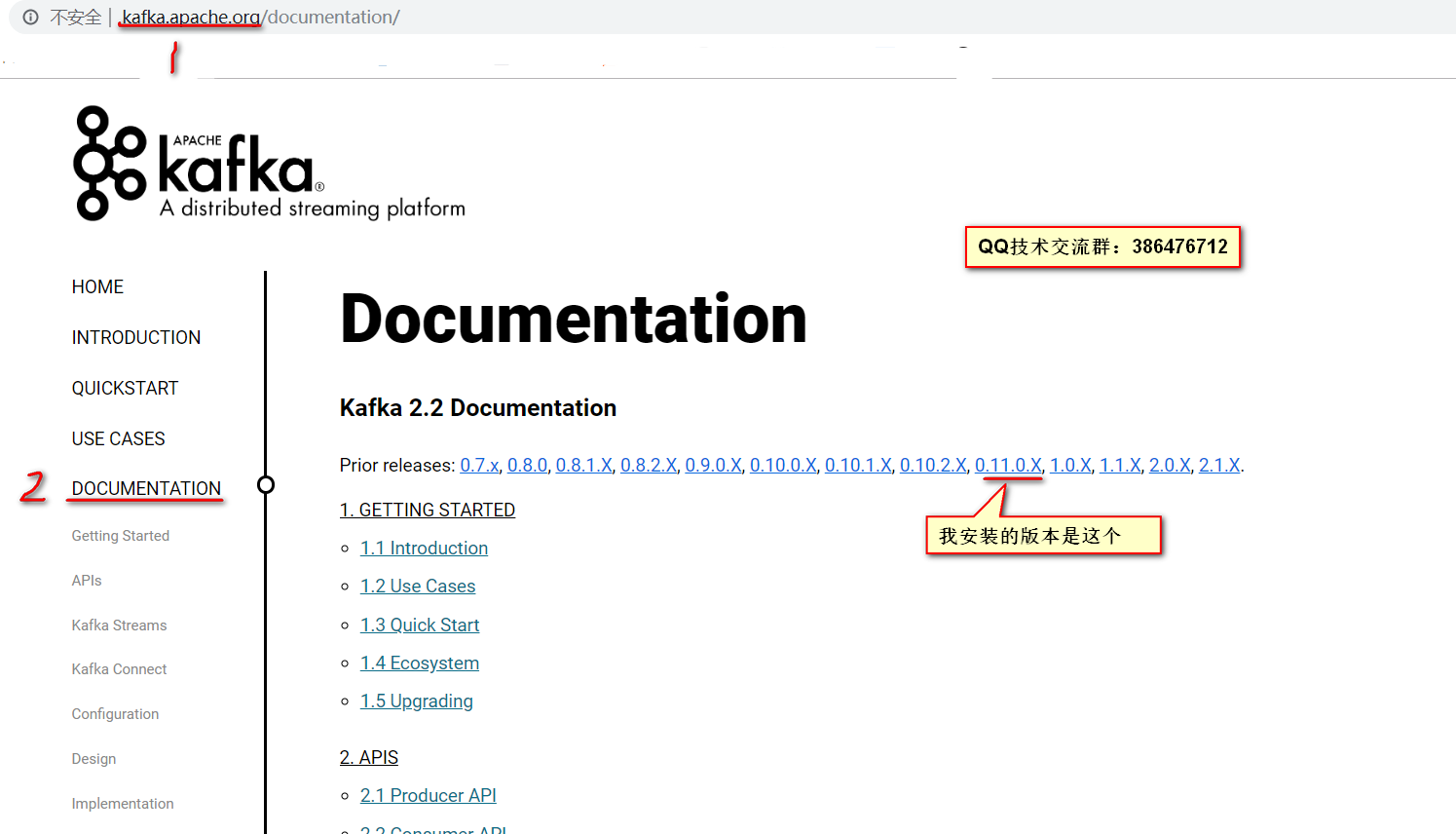Click DOCUMENTATION in the sidebar
The width and height of the screenshot is (1456, 834).
pyautogui.click(x=145, y=488)
